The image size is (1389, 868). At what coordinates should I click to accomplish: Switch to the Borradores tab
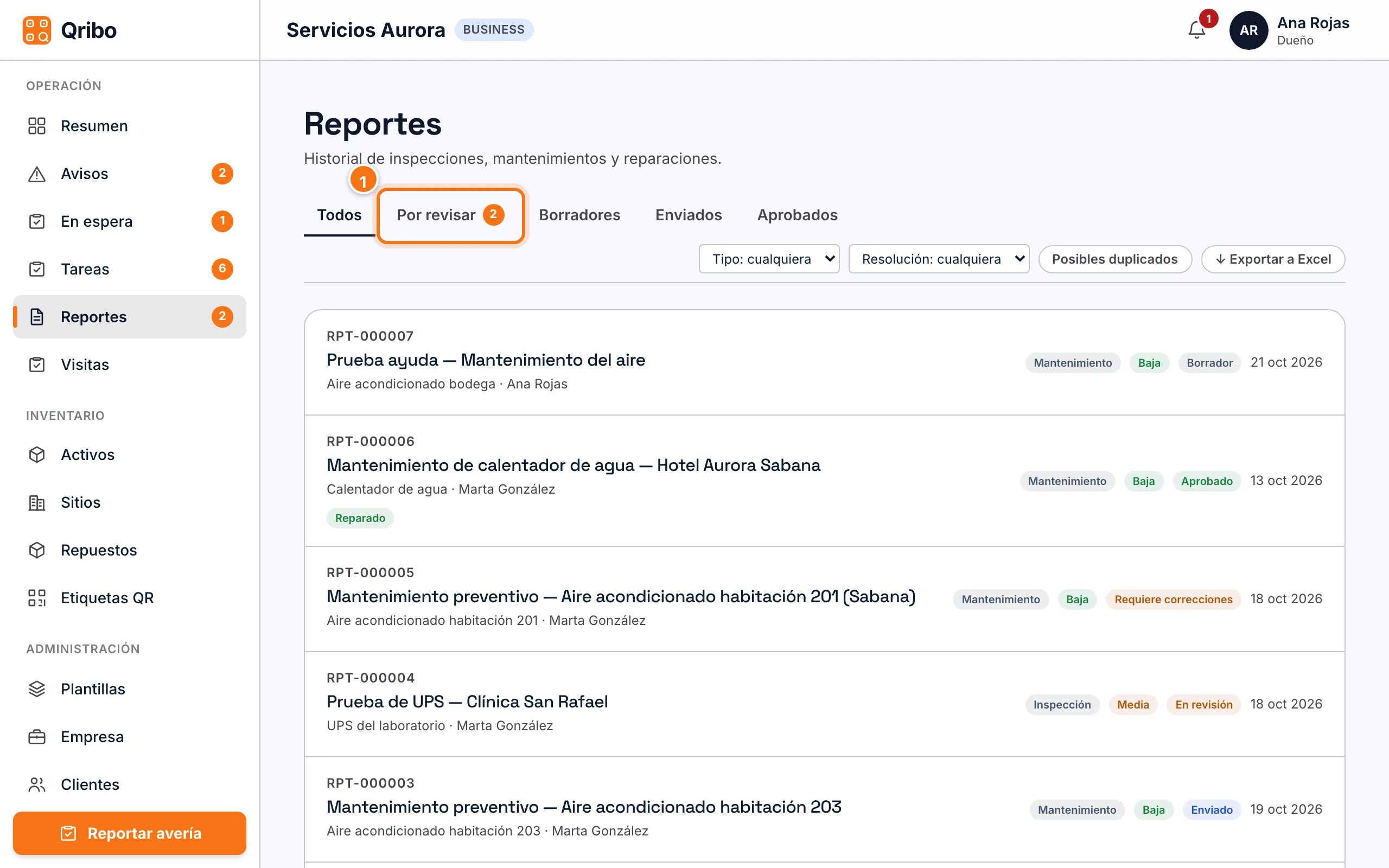coord(579,215)
